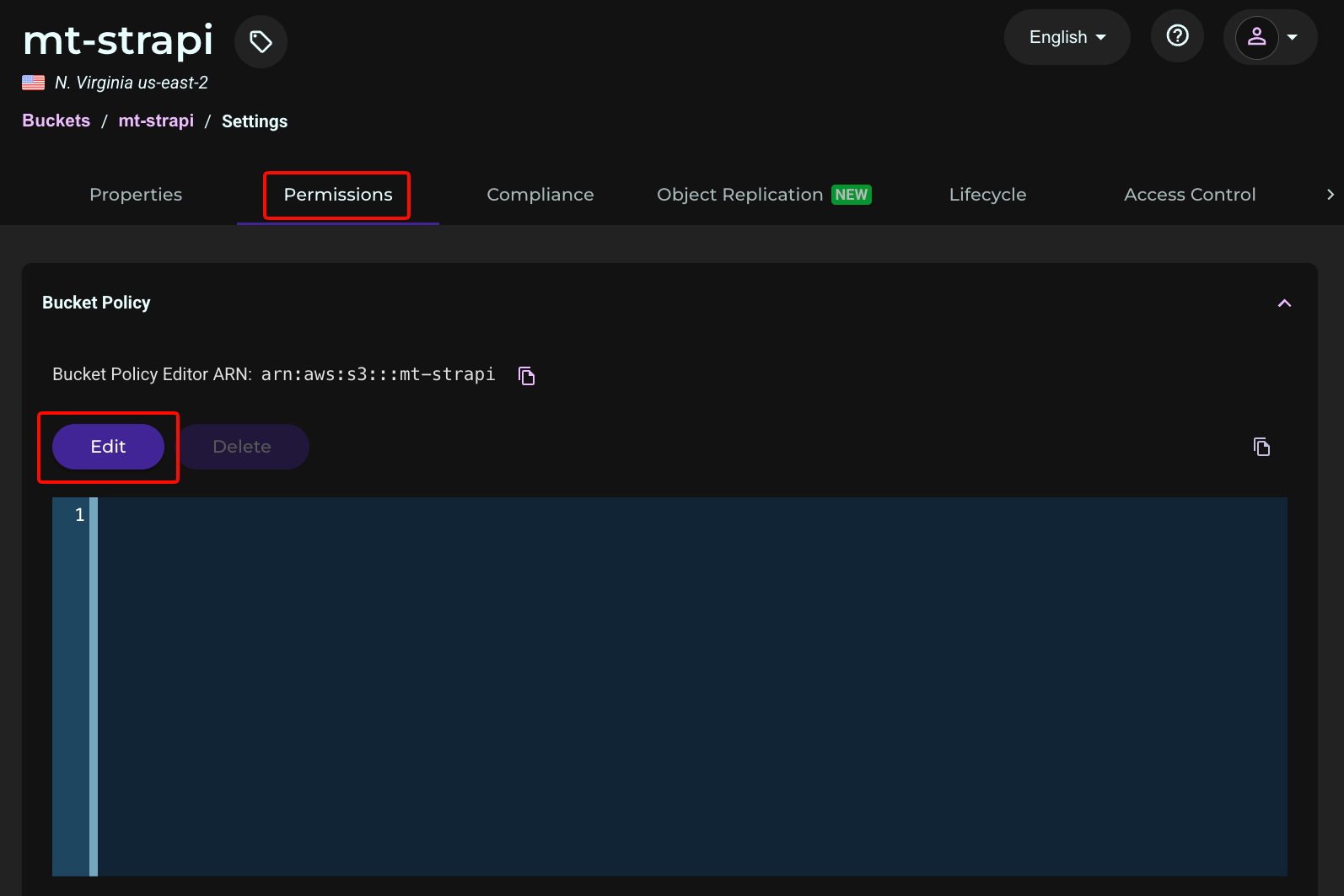
Task: Select the Permissions tab
Action: click(x=338, y=195)
